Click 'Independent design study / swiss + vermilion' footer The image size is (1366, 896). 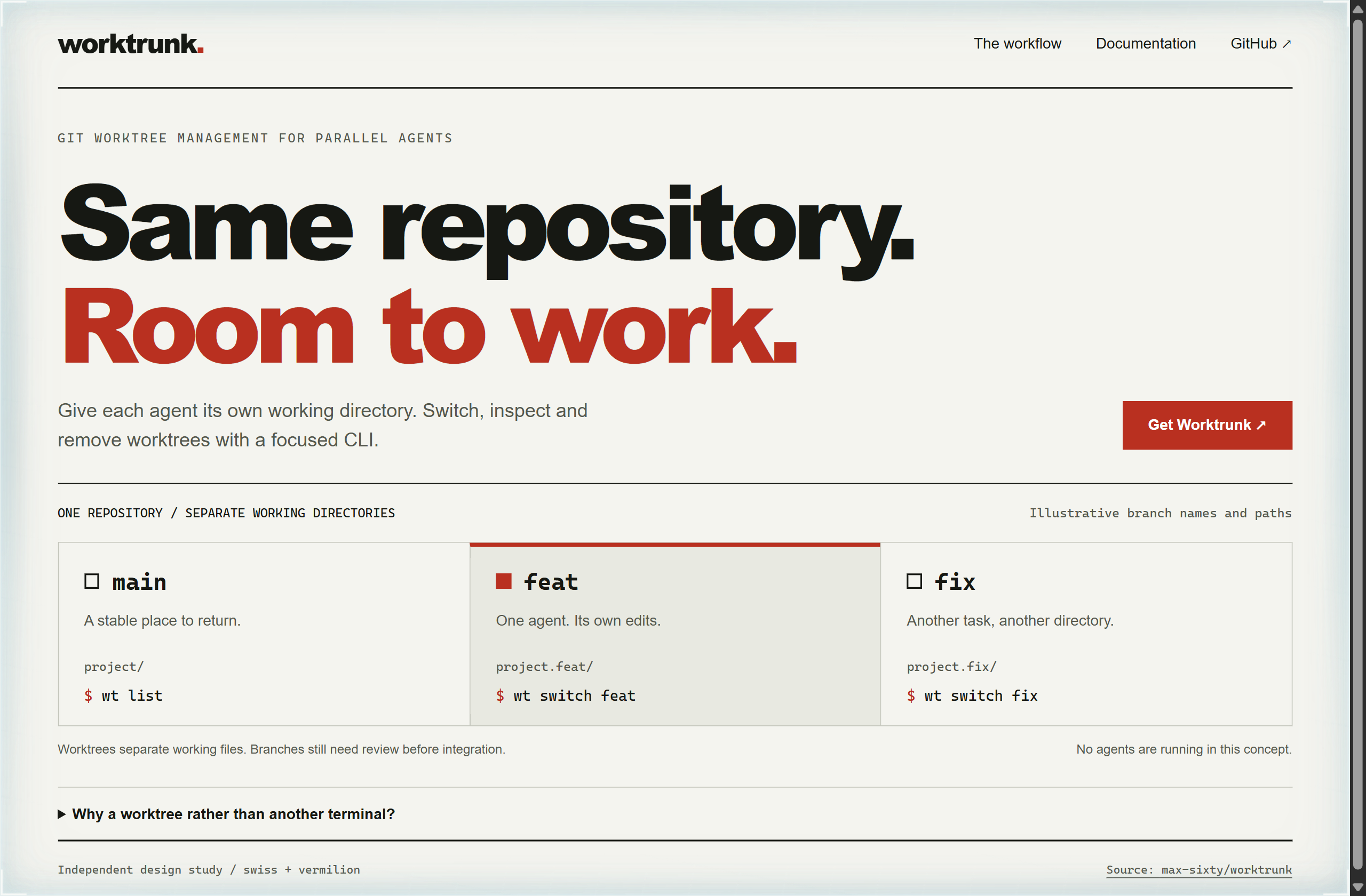209,870
